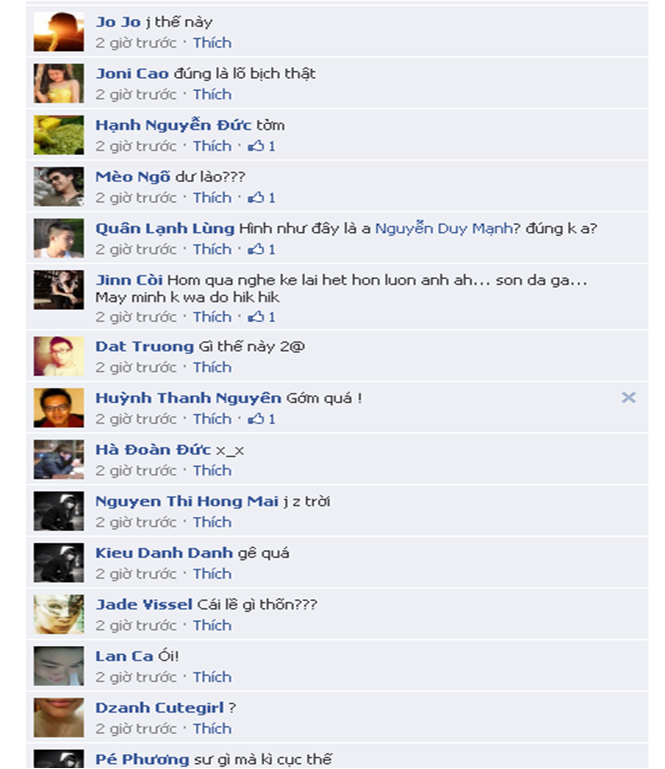
Task: Open the tagged Nguyễn Duy Mạnh profile link
Action: (x=444, y=229)
